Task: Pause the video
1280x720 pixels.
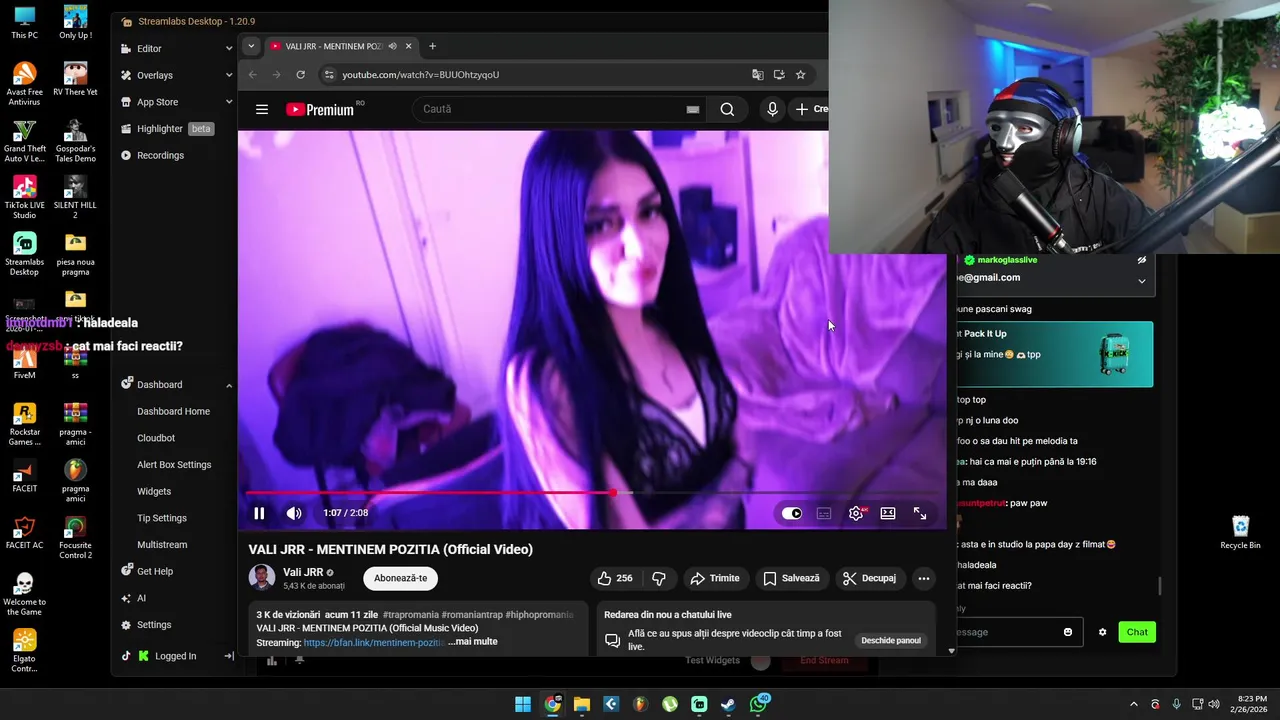Action: coord(259,513)
